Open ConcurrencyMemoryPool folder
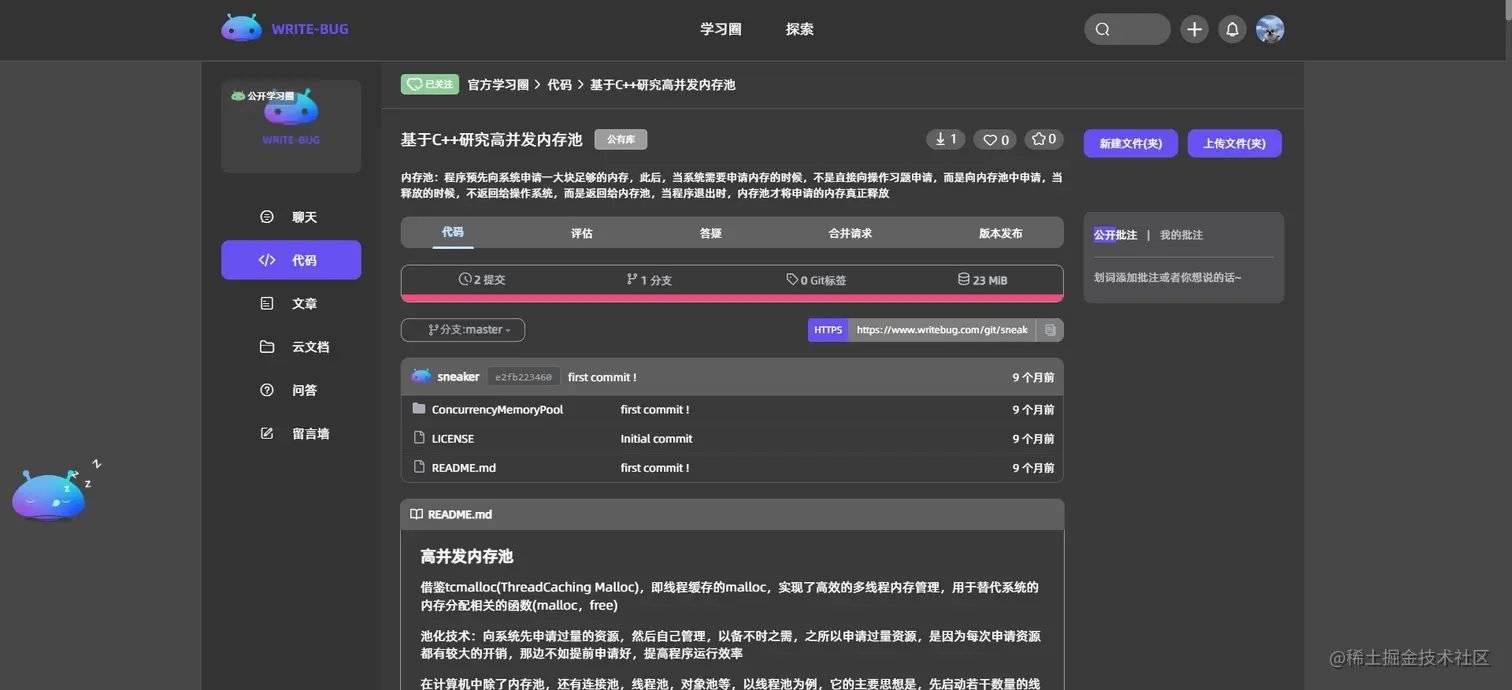Image resolution: width=1512 pixels, height=690 pixels. (497, 409)
